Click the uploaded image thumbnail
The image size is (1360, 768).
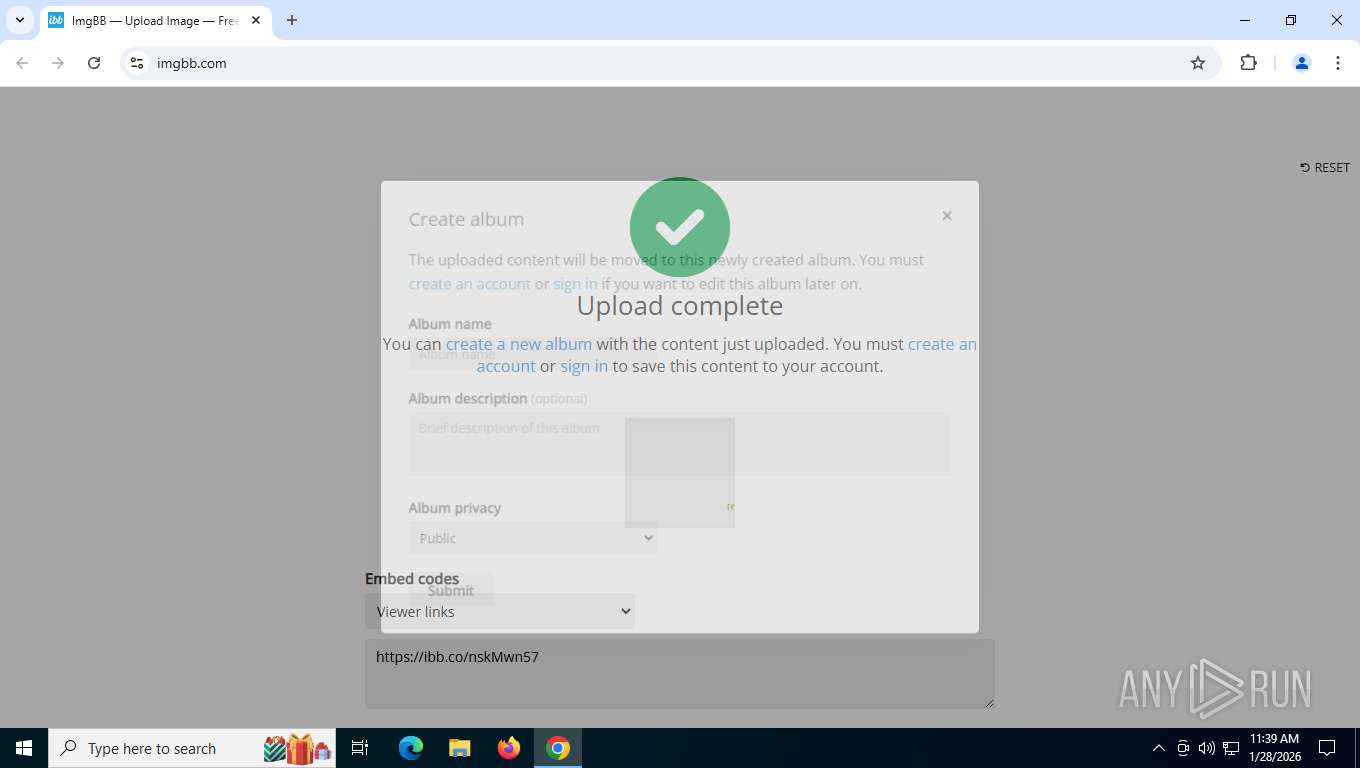click(680, 473)
